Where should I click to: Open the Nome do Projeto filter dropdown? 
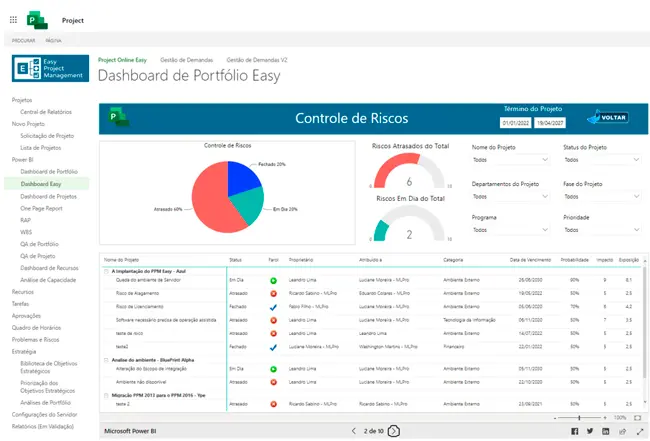click(511, 160)
